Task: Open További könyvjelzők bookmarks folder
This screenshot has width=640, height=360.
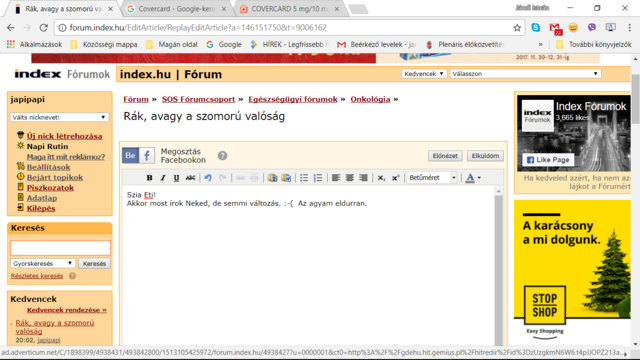Action: (x=593, y=44)
